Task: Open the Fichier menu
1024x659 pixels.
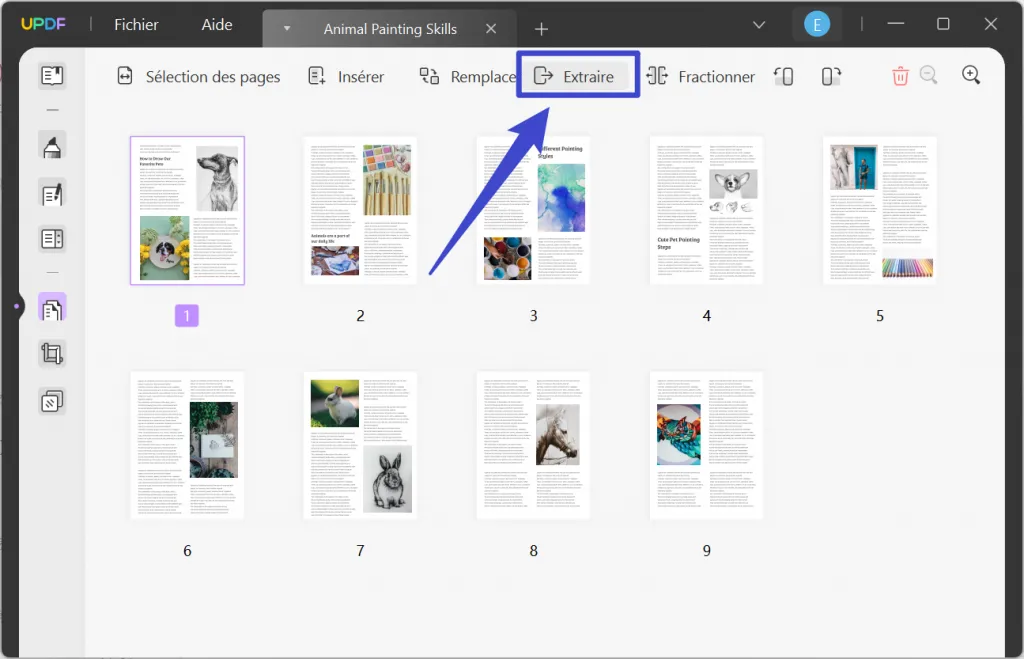Action: [x=136, y=25]
